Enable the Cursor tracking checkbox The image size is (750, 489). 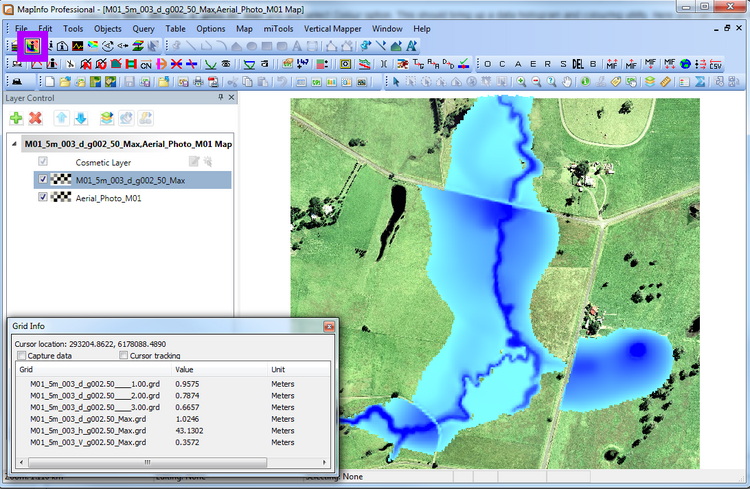point(124,355)
